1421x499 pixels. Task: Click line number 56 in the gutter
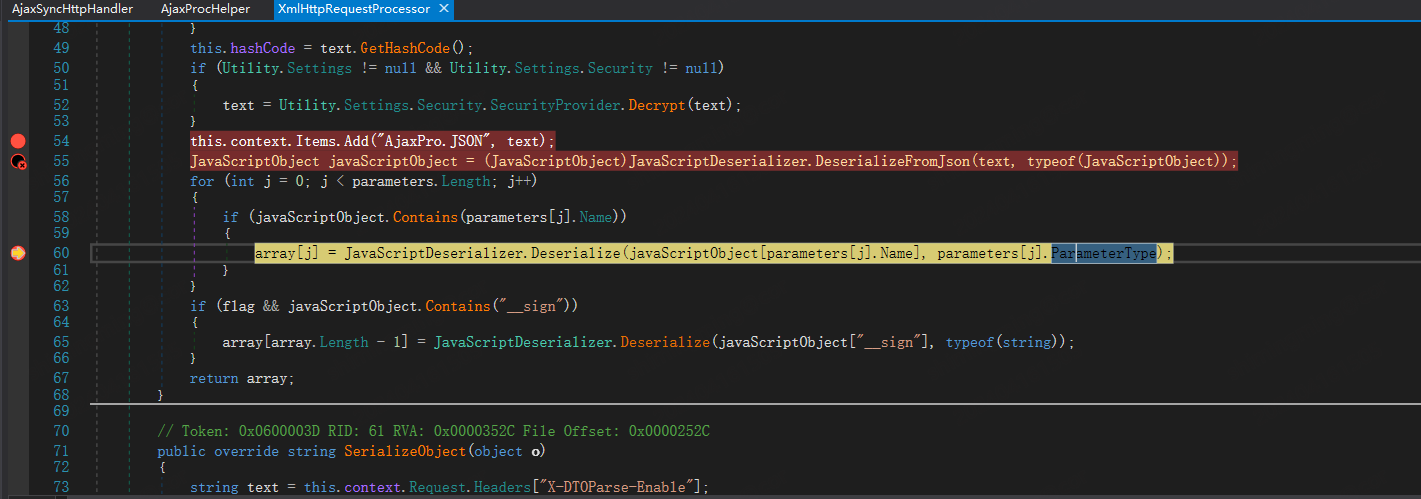click(60, 181)
